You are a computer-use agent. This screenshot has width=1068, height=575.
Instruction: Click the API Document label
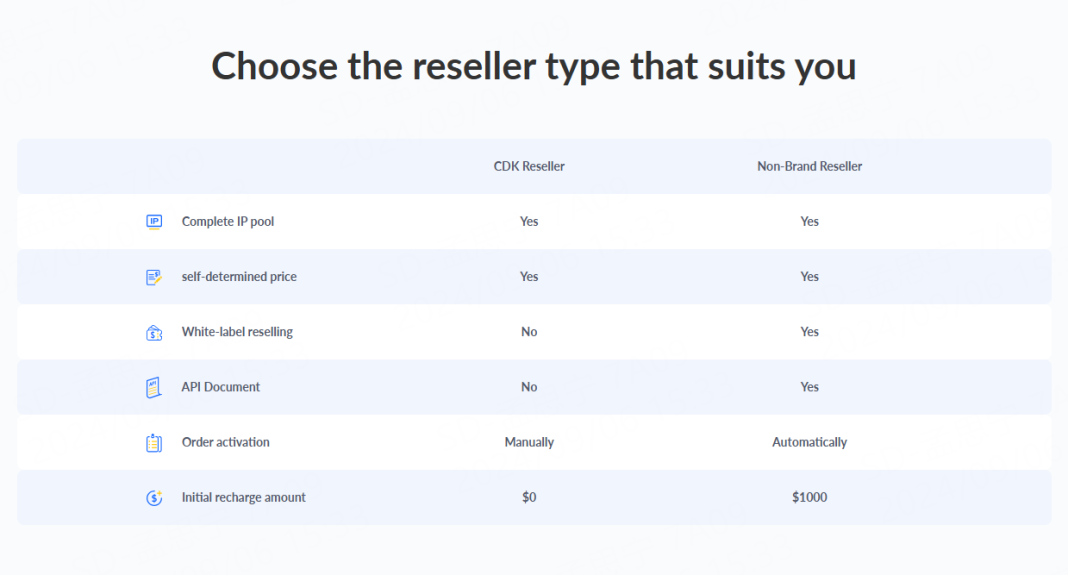click(x=221, y=387)
